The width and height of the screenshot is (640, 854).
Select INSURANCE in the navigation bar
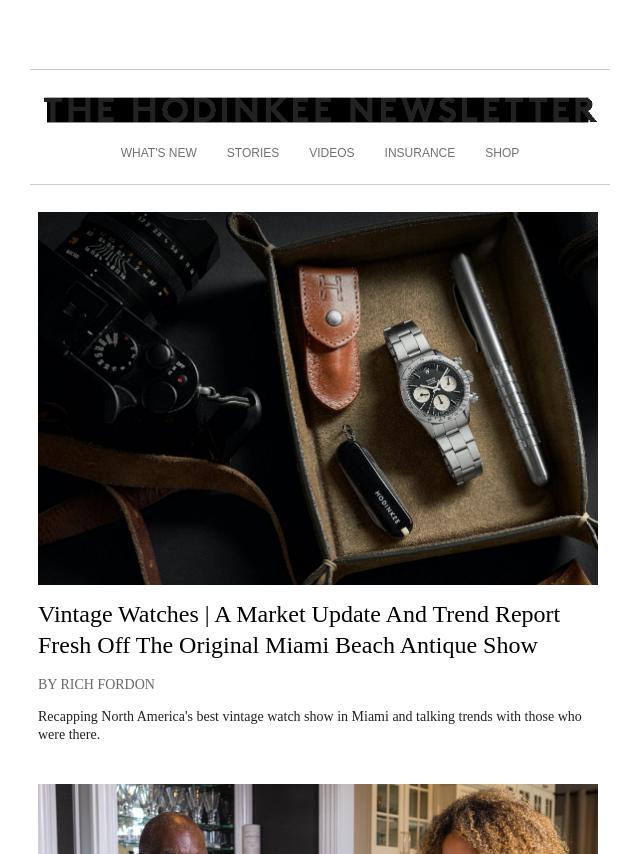pyautogui.click(x=419, y=153)
